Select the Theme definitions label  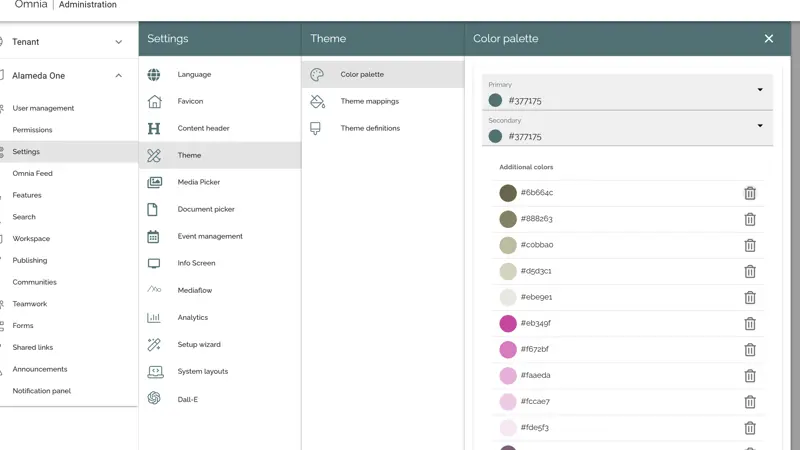click(x=370, y=128)
